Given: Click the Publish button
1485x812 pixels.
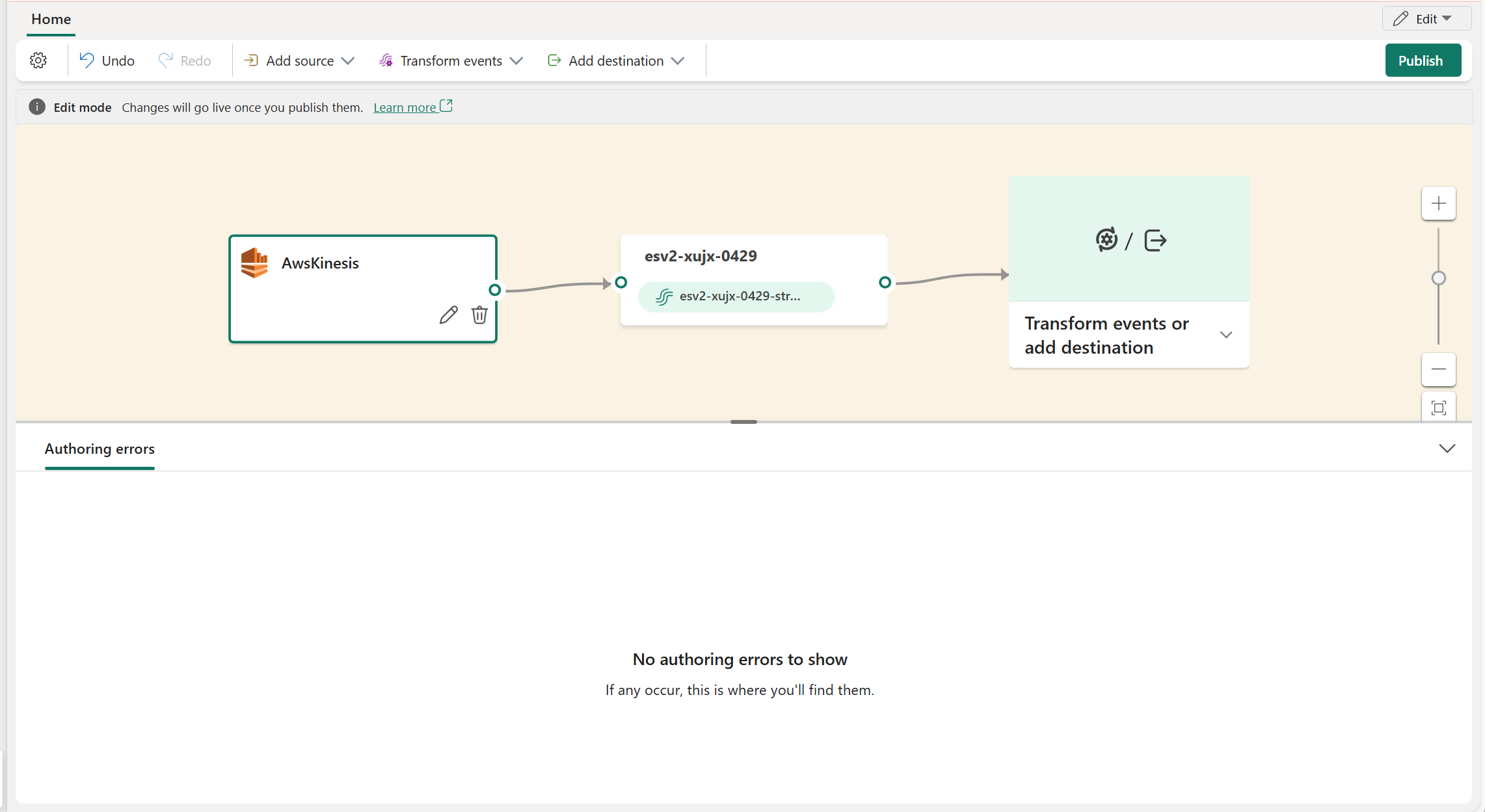Looking at the screenshot, I should point(1423,60).
